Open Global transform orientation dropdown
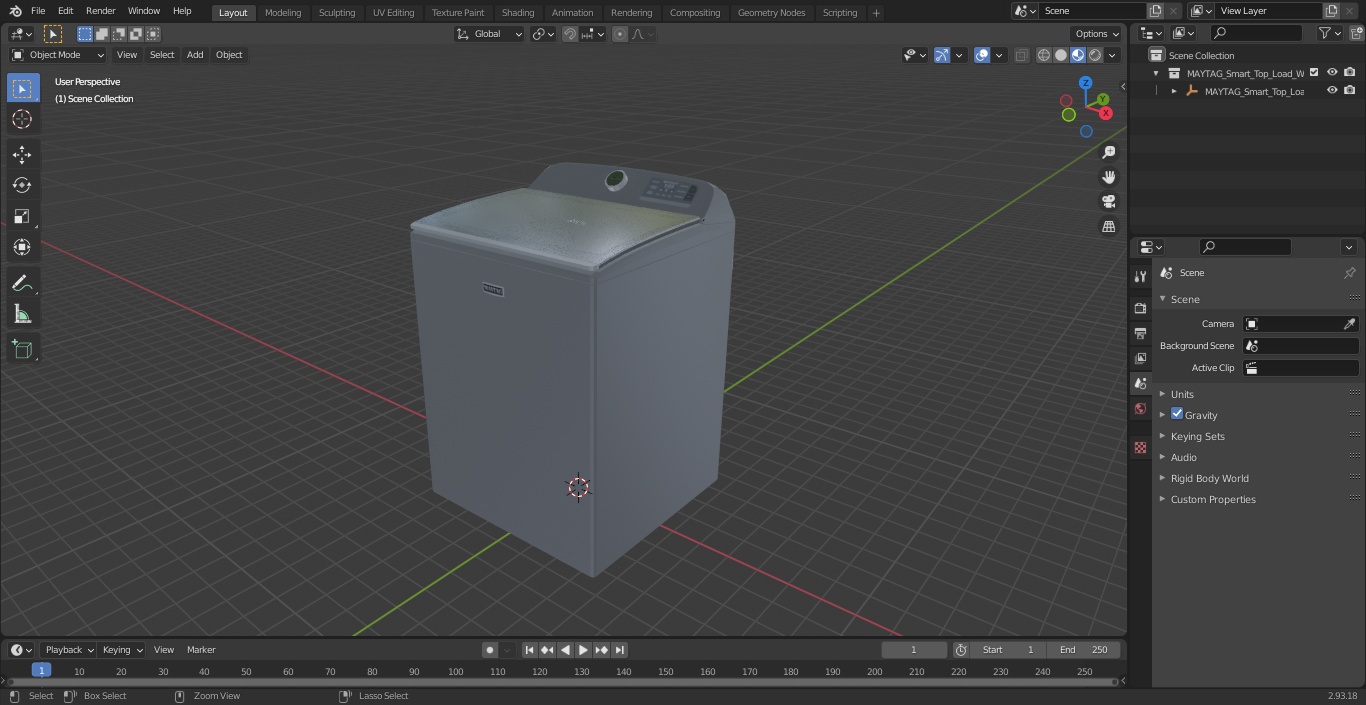This screenshot has height=705, width=1366. click(x=490, y=34)
